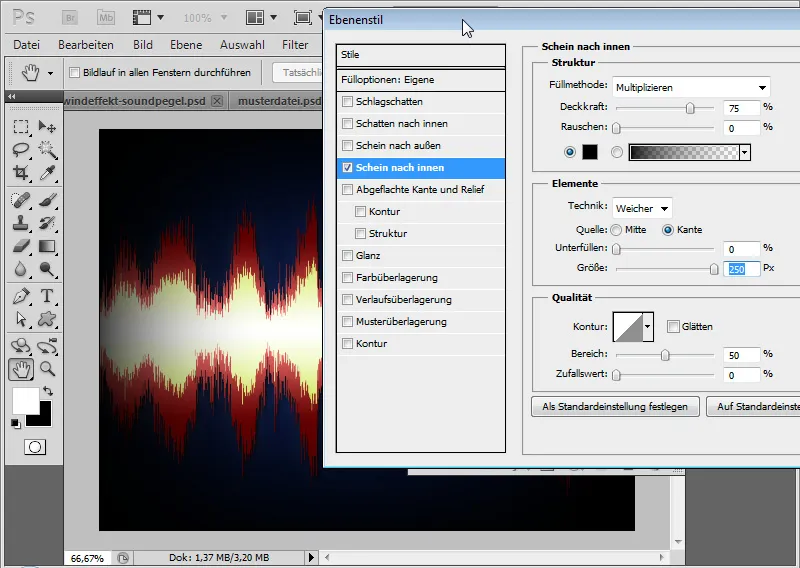800x568 pixels.
Task: Select the Healing Brush tool
Action: [x=21, y=200]
